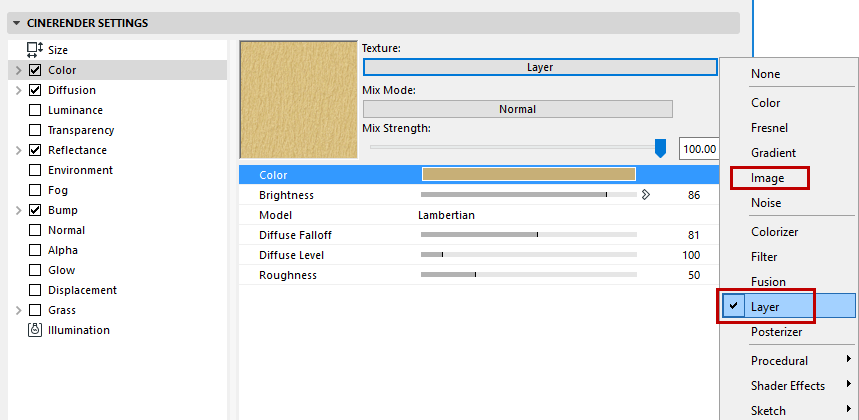The height and width of the screenshot is (420, 859).
Task: Enable the Environment channel checkbox
Action: [x=35, y=170]
